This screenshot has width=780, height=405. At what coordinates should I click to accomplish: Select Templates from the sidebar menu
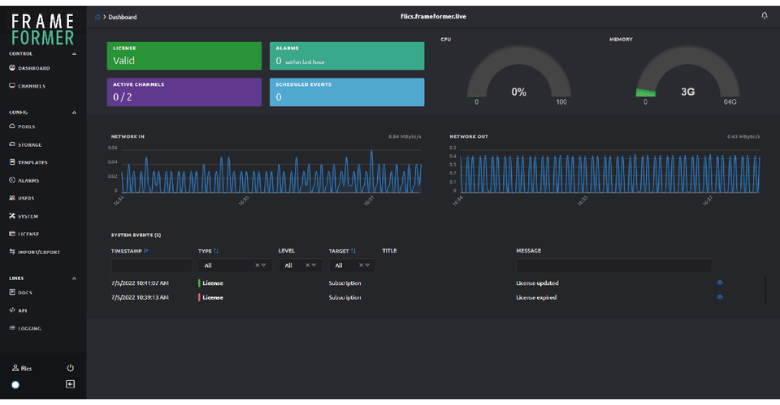(x=31, y=162)
